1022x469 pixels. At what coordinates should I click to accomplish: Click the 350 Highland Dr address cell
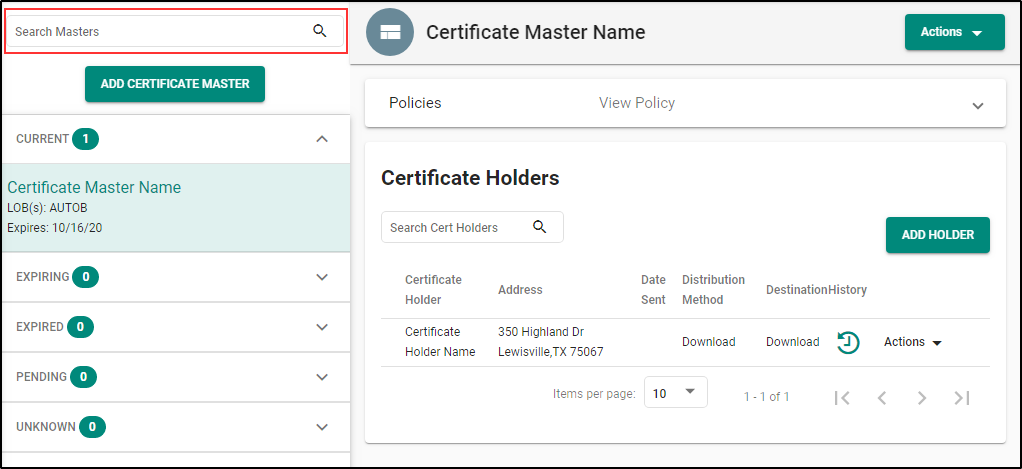[x=551, y=342]
